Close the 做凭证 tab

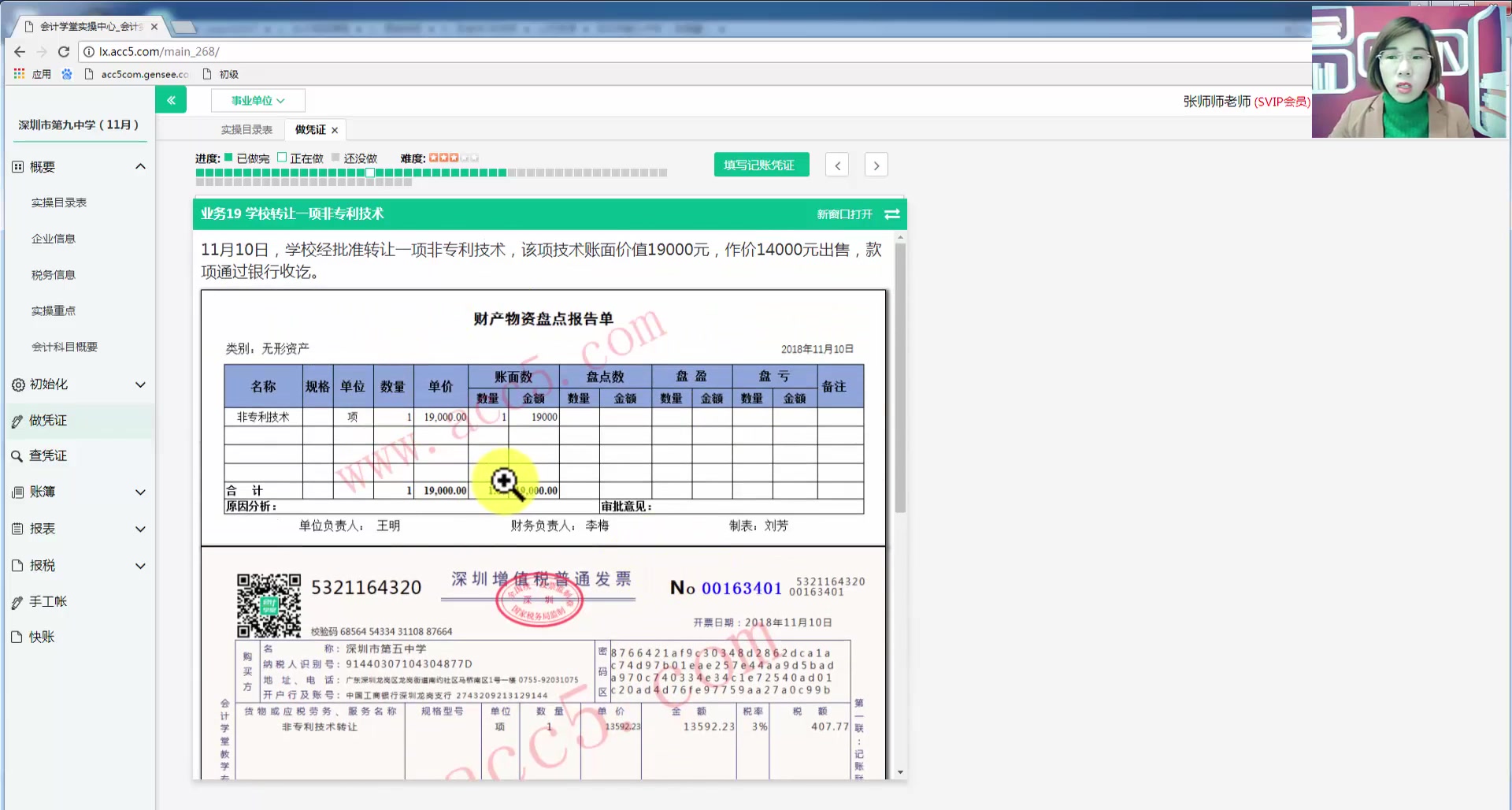(x=335, y=129)
